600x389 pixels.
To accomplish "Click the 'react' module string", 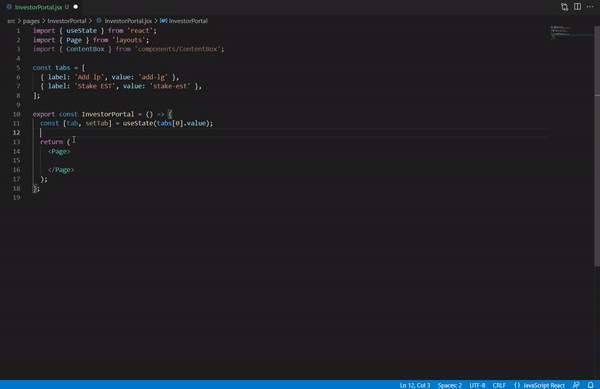I will (140, 31).
